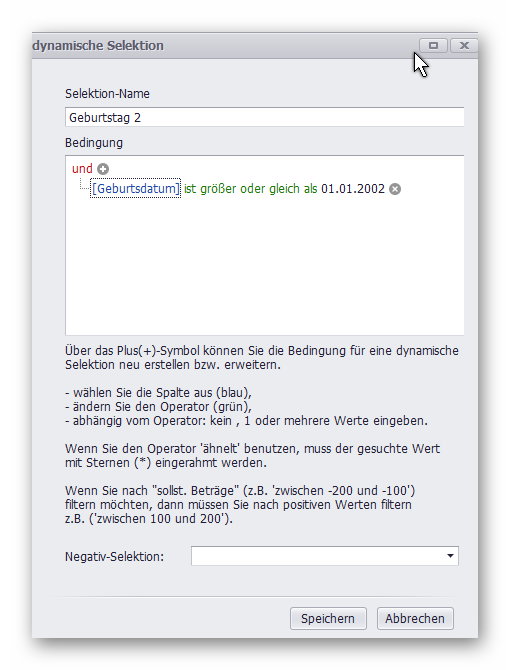Open the Negativ-Selektion dropdown arrow
This screenshot has height=670, width=510.
(x=450, y=556)
